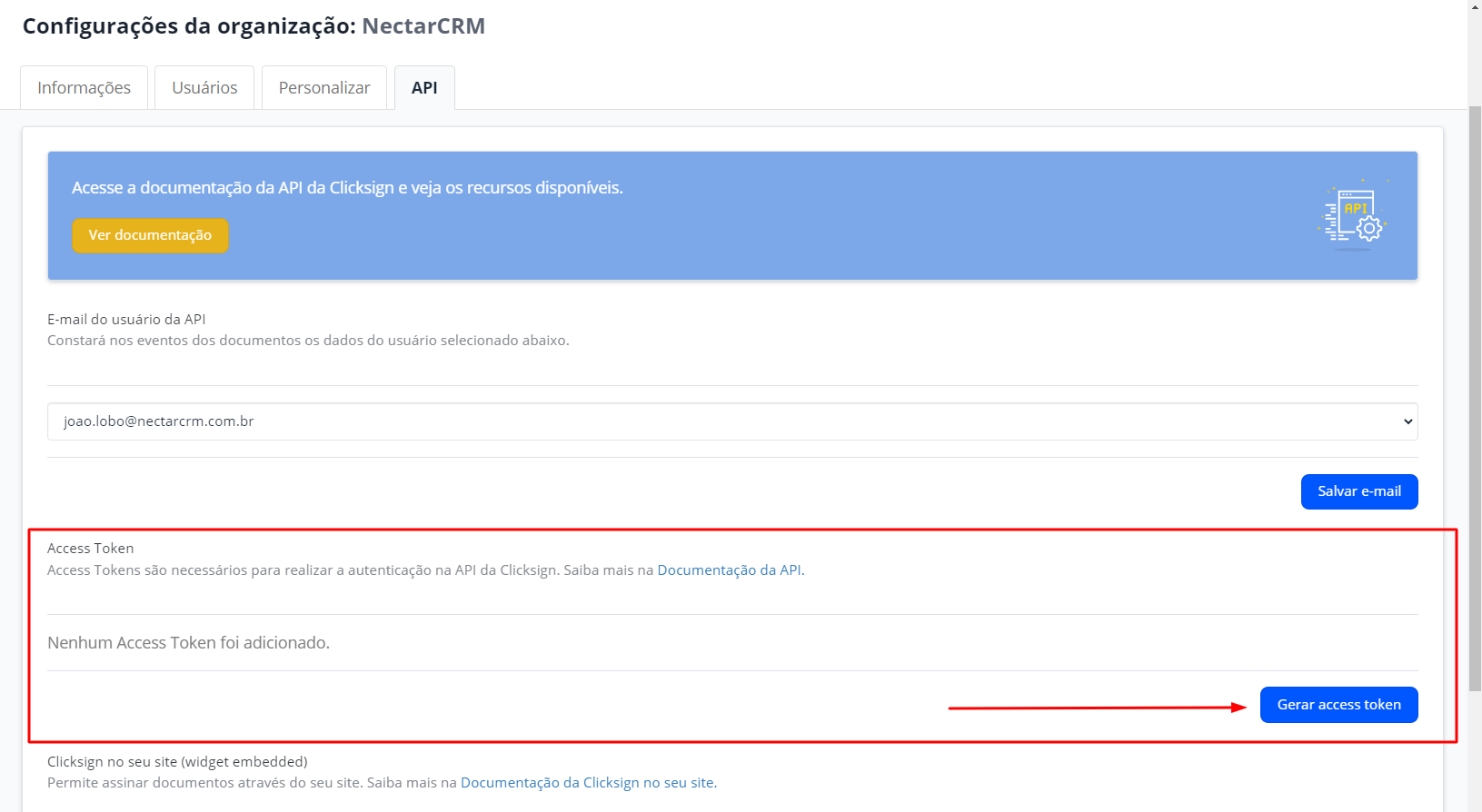Switch to the Usuários tab
The height and width of the screenshot is (812, 1482).
click(204, 87)
